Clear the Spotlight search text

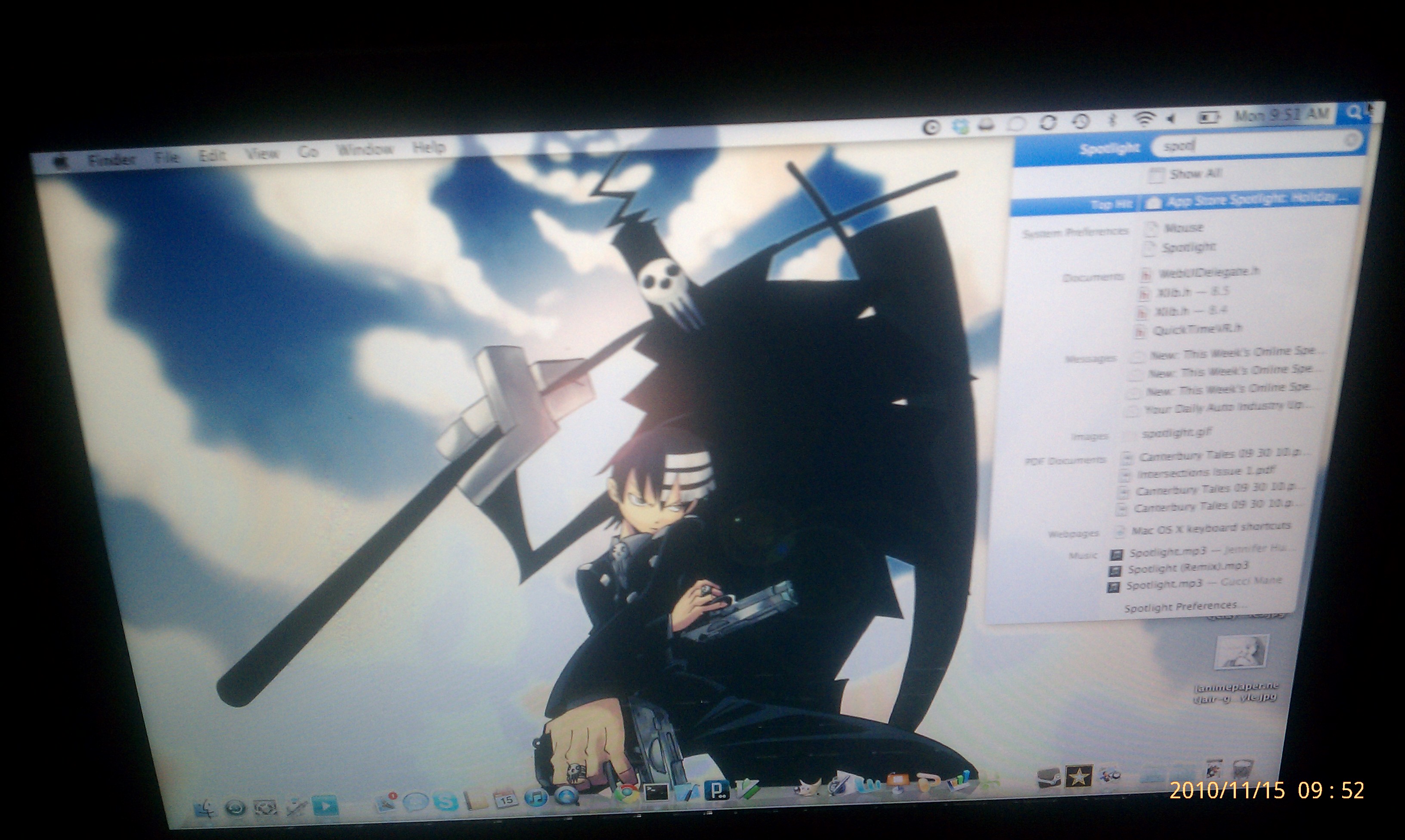(1352, 139)
